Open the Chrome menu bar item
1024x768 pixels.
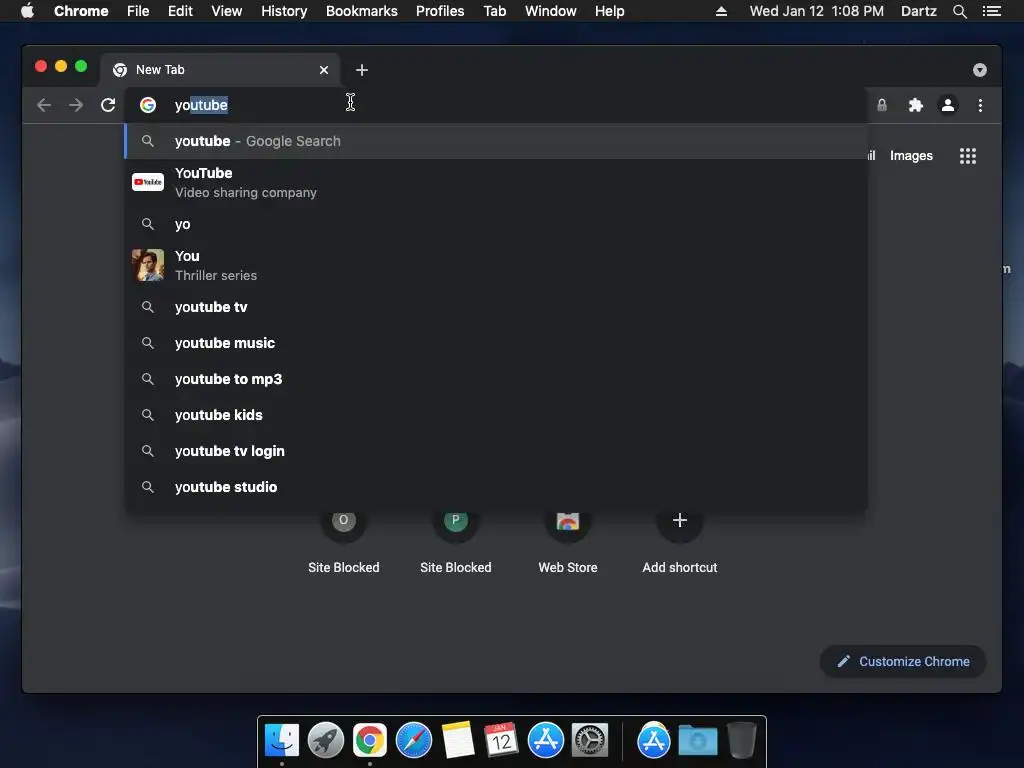point(81,11)
